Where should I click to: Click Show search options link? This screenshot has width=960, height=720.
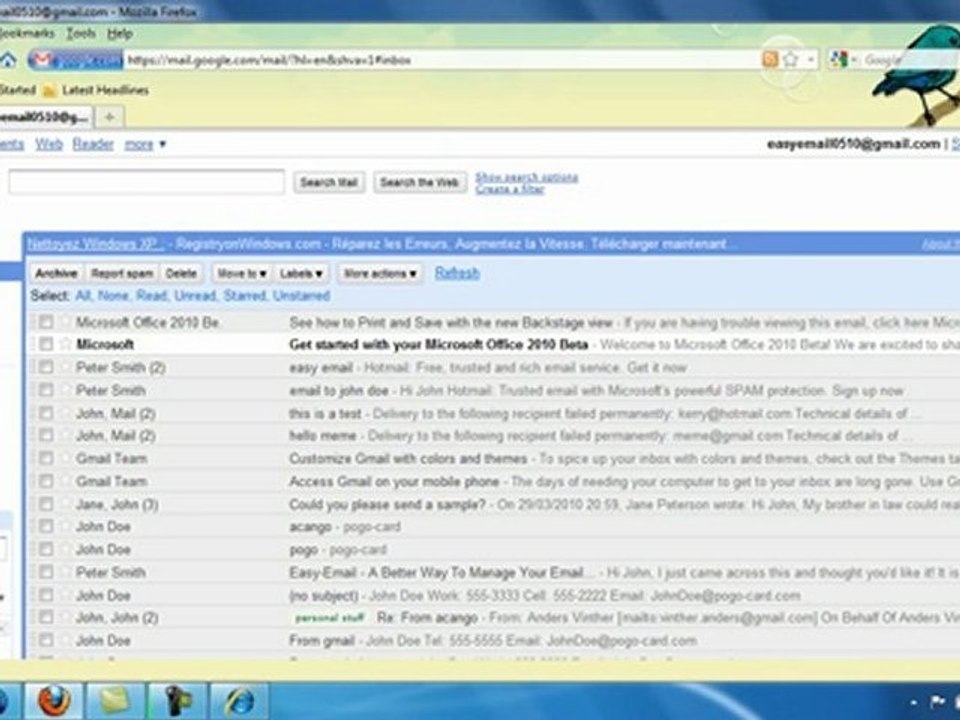coord(527,177)
